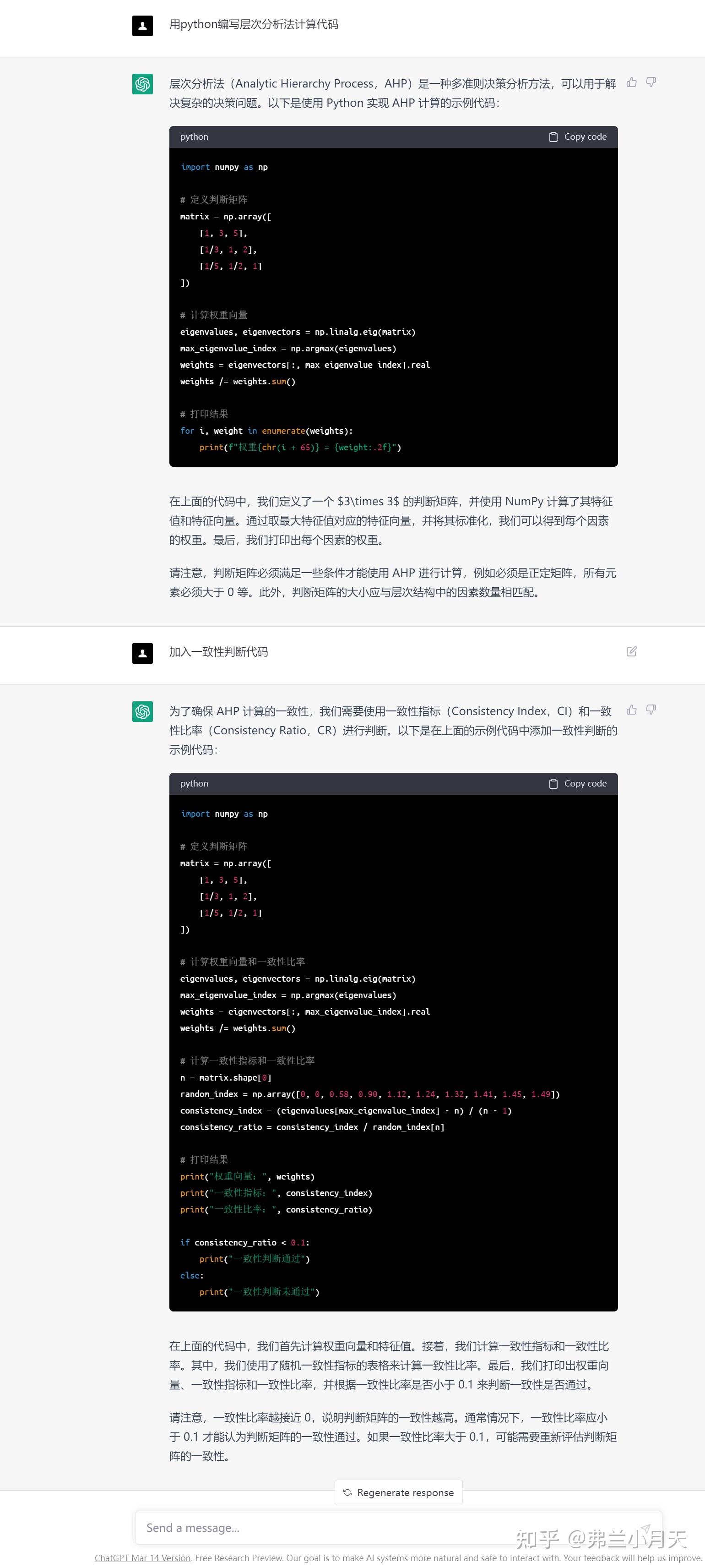The image size is (705, 1568).
Task: Click the 'print("一致性判断未通过")' line
Action: coord(259,1292)
